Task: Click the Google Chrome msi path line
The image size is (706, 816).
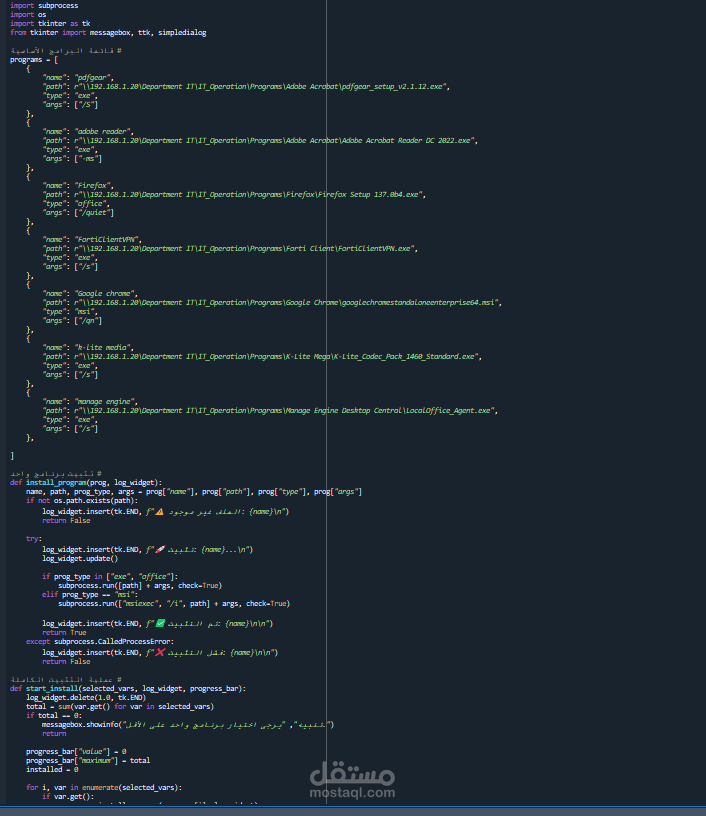Action: click(x=272, y=302)
